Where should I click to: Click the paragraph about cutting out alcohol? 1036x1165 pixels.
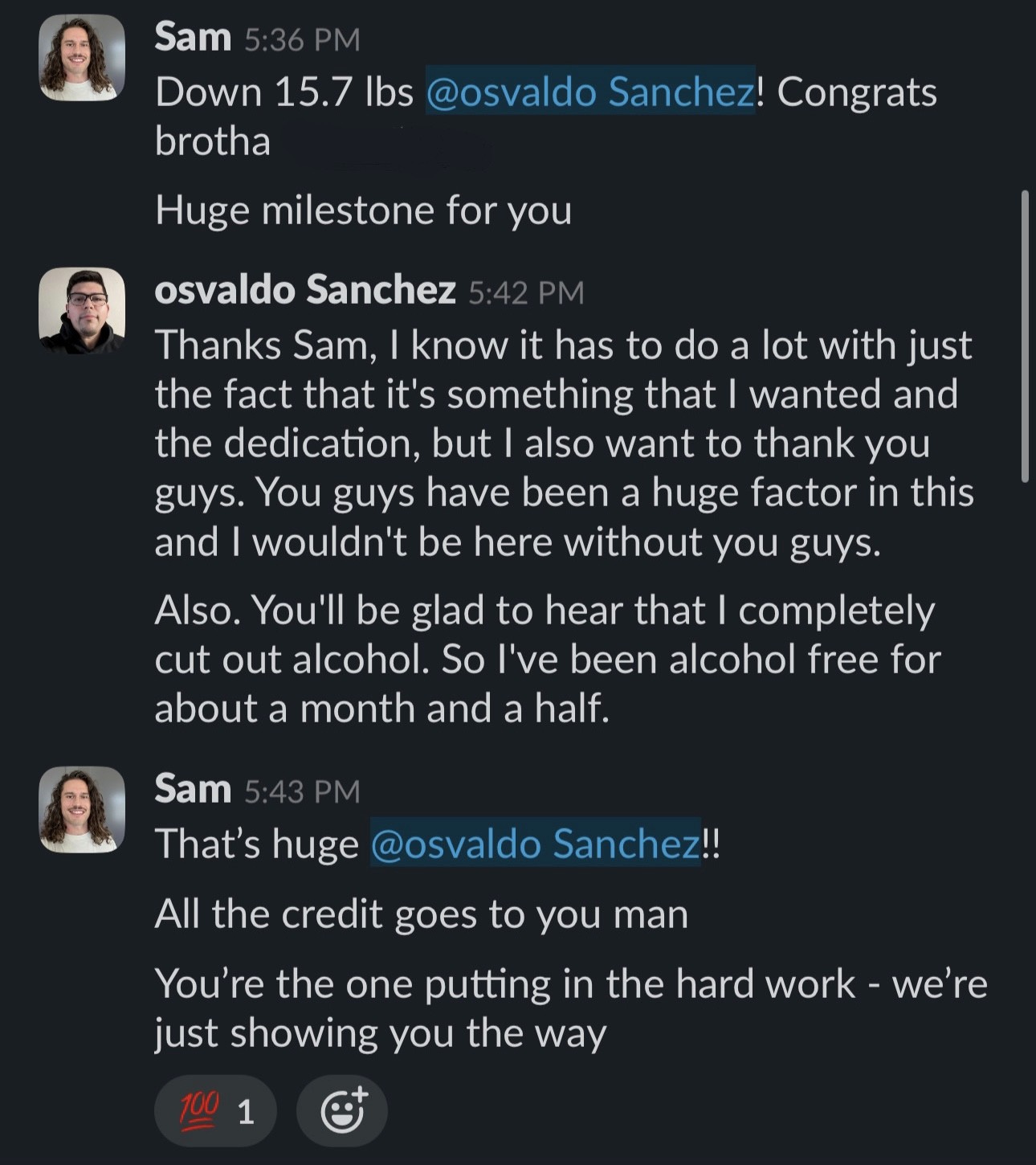(x=546, y=659)
